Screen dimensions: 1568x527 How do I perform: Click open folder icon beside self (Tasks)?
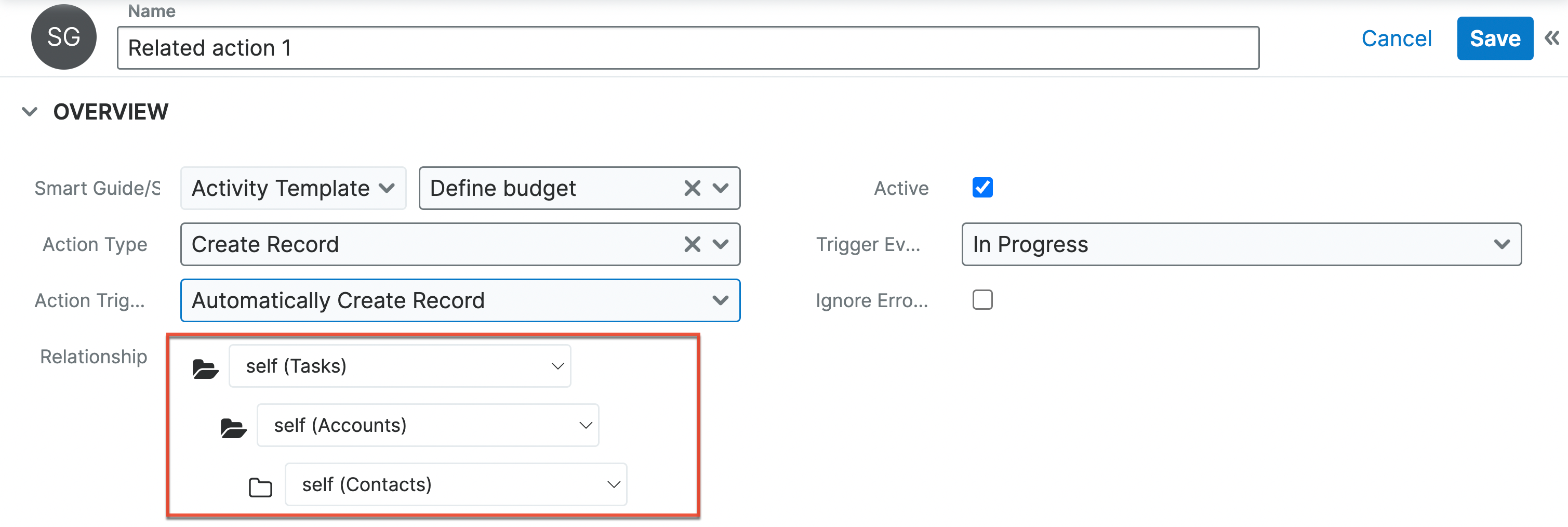205,368
